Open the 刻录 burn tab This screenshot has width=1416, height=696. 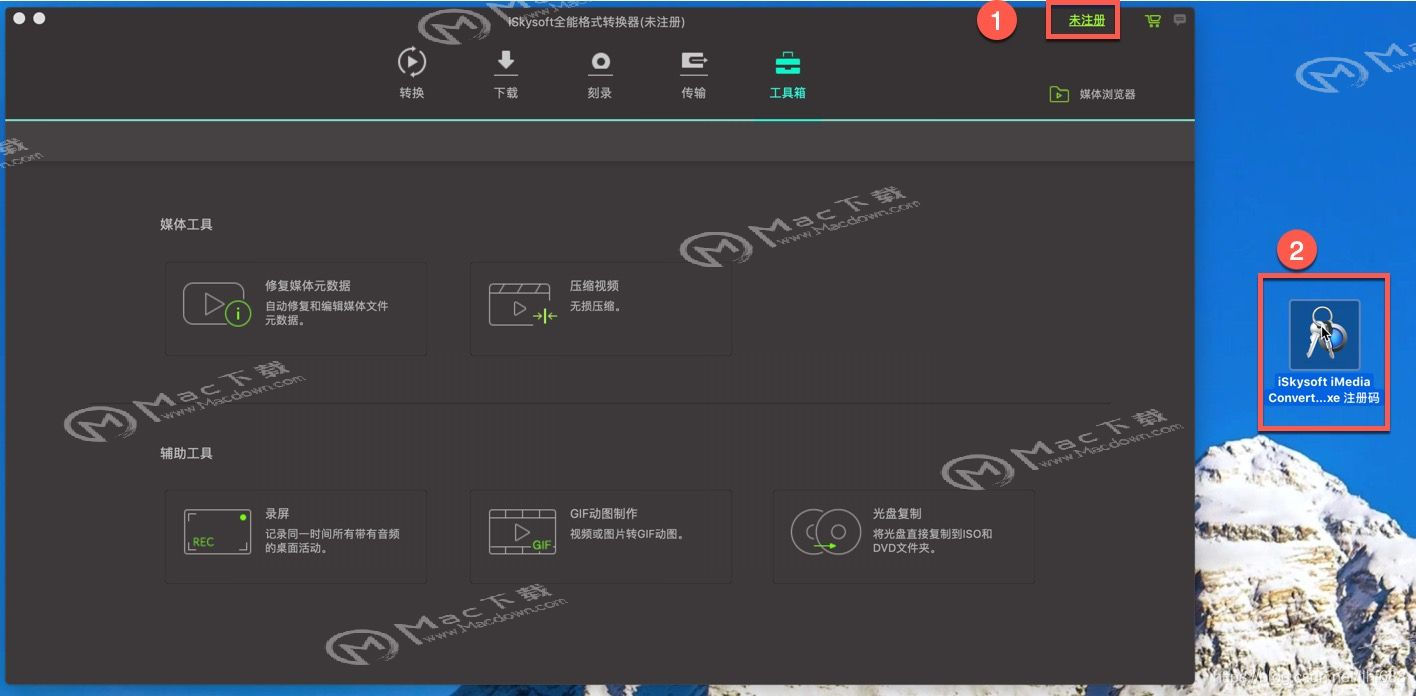(600, 73)
